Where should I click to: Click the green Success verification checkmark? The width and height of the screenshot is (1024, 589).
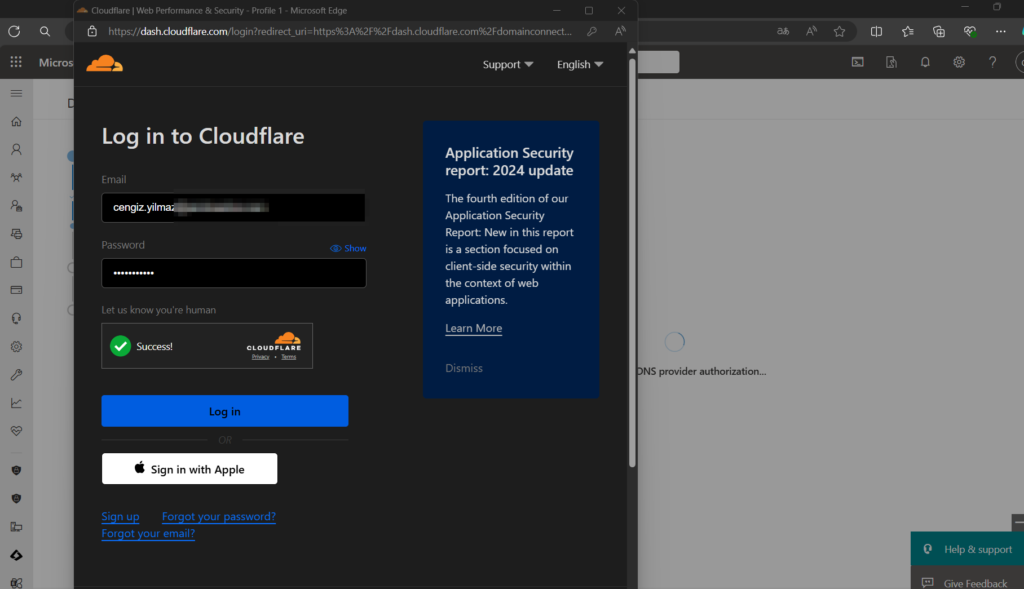[x=121, y=346]
